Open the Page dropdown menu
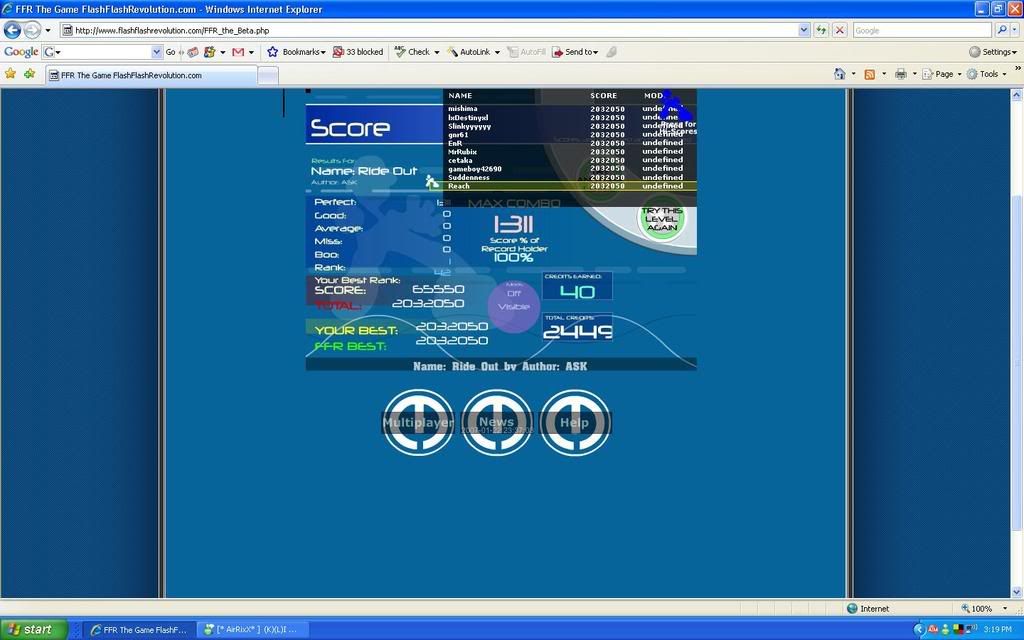Viewport: 1024px width, 640px height. tap(941, 74)
